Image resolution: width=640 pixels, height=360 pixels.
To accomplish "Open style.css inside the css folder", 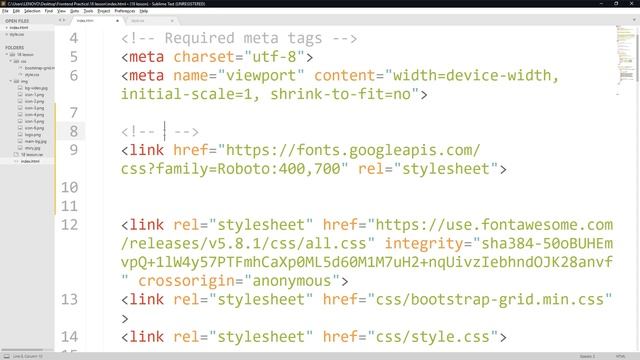I will [32, 75].
